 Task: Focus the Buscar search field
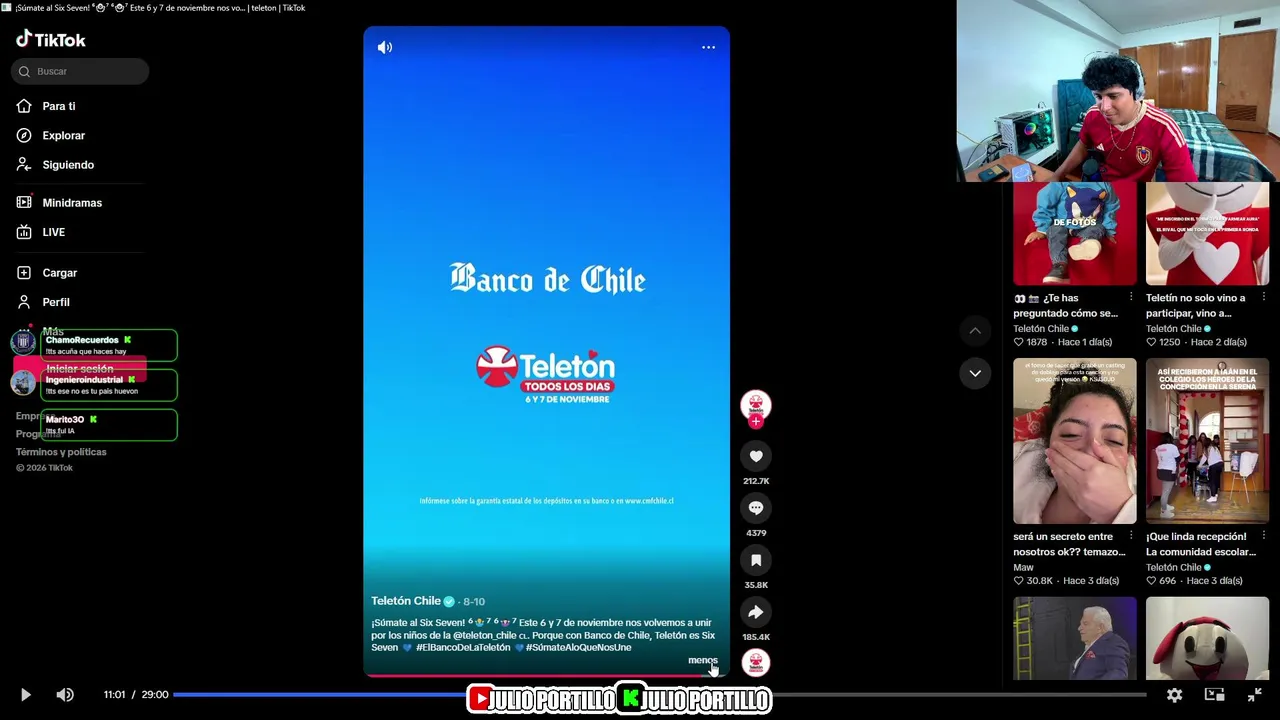(80, 71)
